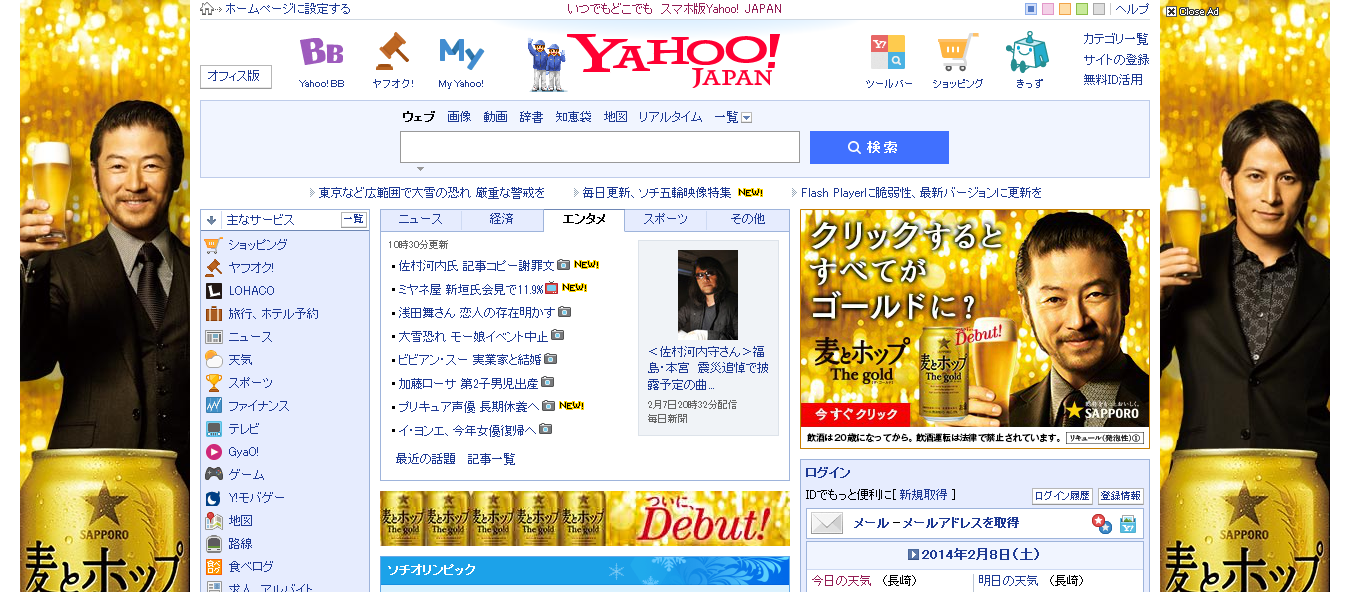The height and width of the screenshot is (592, 1349).
Task: Open the 佐村河内守さん news photo thumbnail
Action: 708,294
